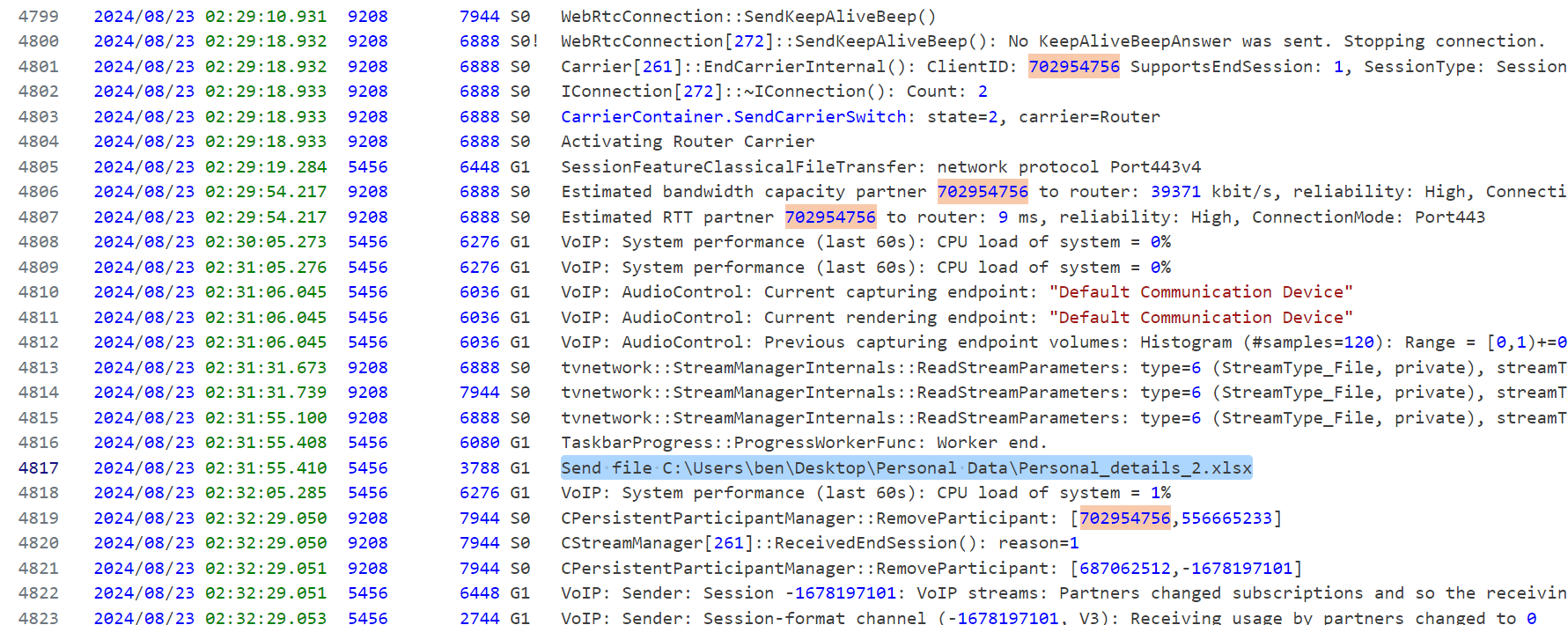Click line number 4803
This screenshot has height=625, width=1568.
pyautogui.click(x=39, y=117)
